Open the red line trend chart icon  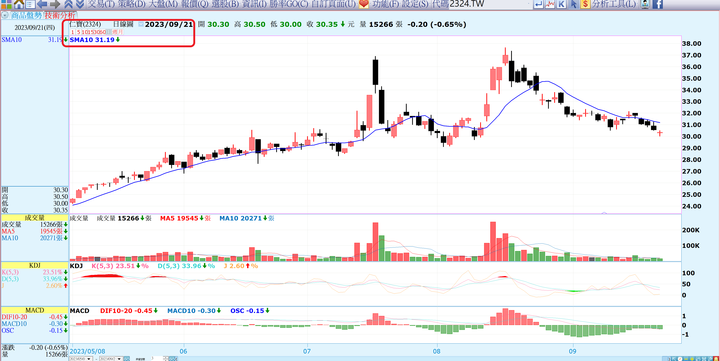pos(550,4)
